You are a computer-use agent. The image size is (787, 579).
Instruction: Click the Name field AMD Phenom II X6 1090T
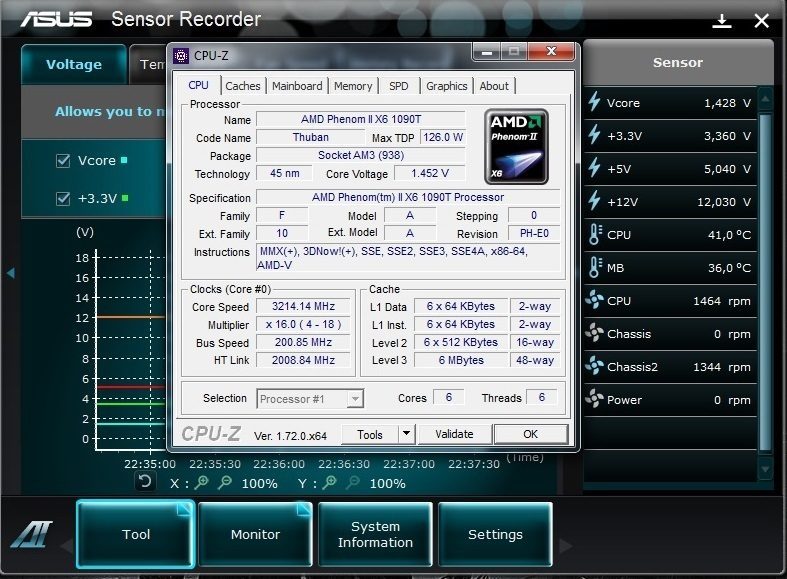pyautogui.click(x=361, y=119)
